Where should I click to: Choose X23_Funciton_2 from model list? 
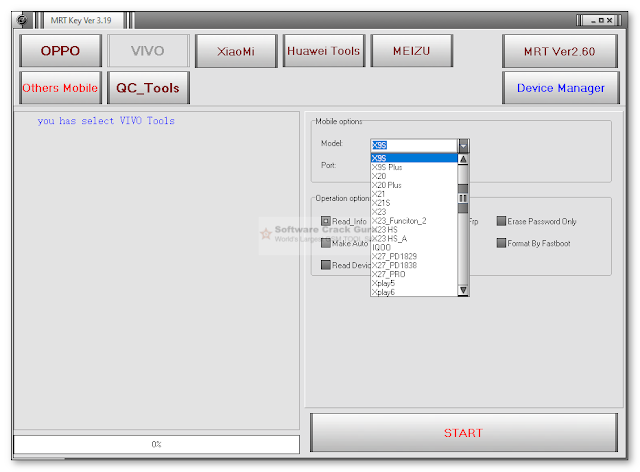pos(414,221)
